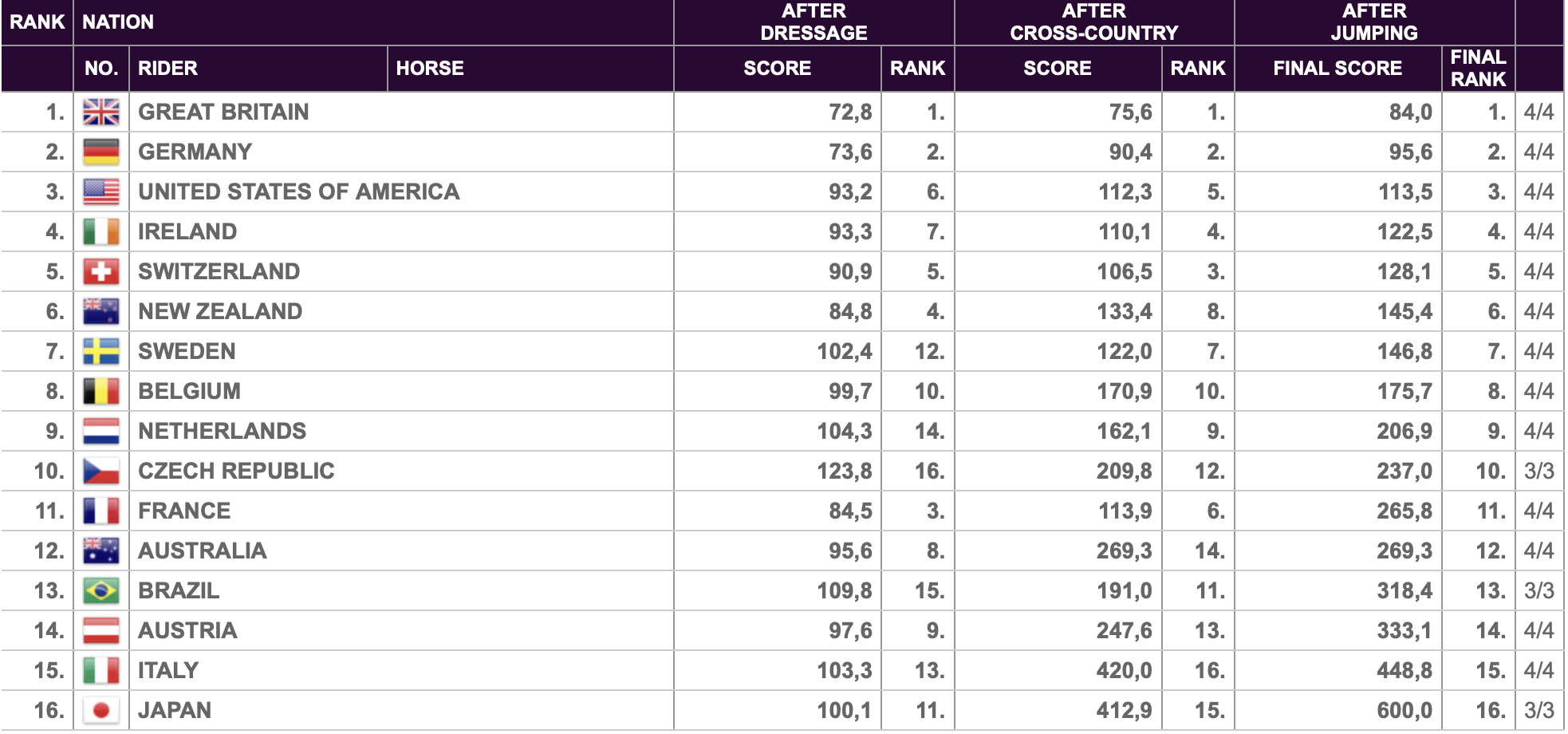This screenshot has width=1568, height=734.
Task: Expand the FRANCE team row
Action: tap(782, 511)
